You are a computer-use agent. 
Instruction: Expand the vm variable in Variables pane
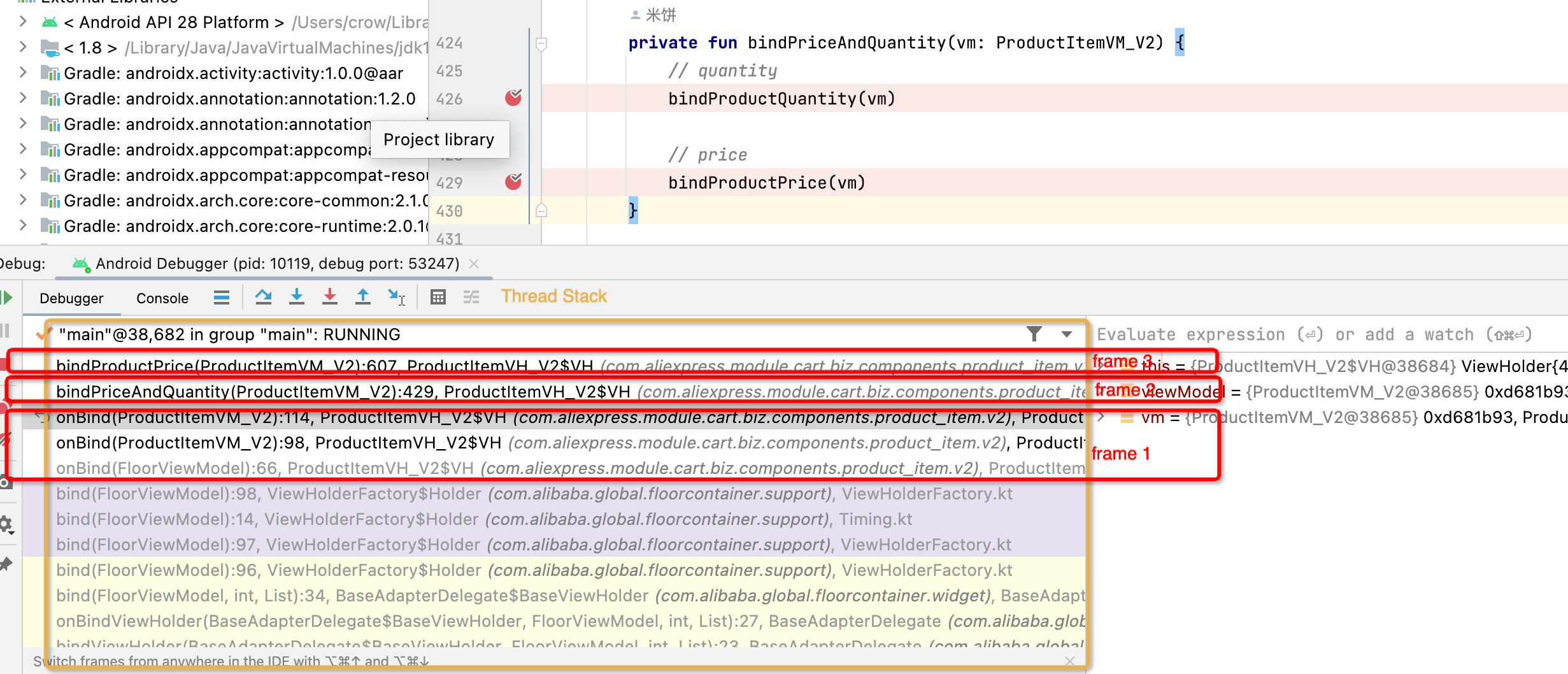(x=1101, y=417)
